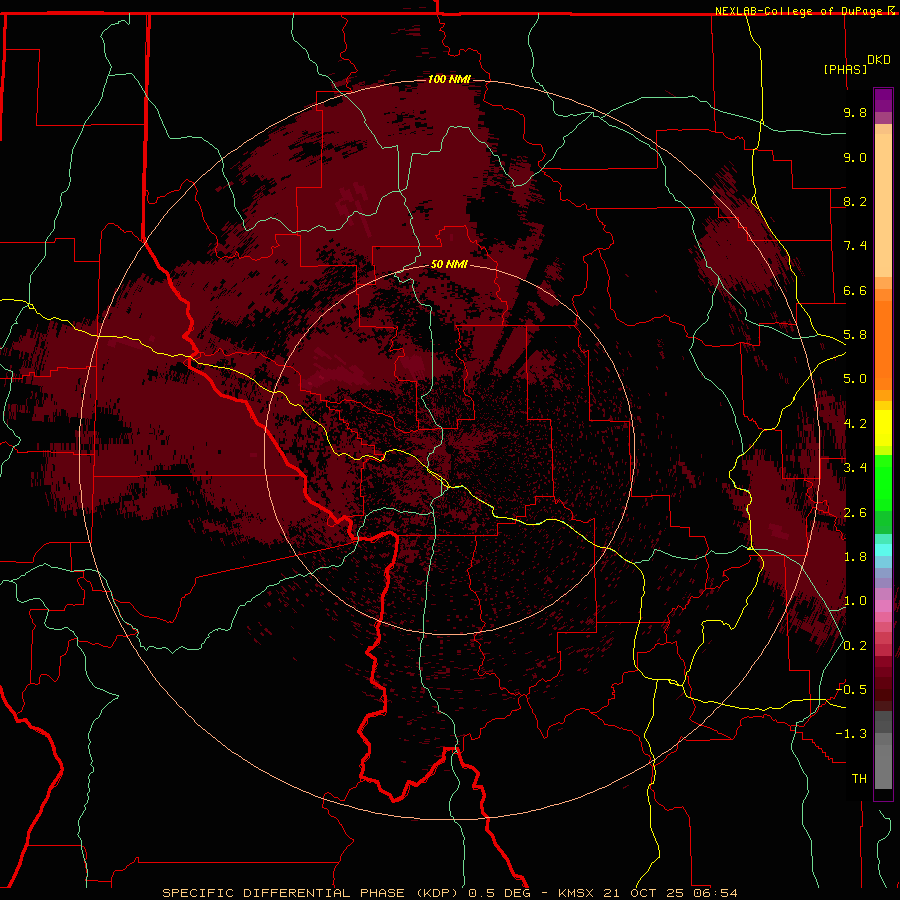Screen dimensions: 900x900
Task: Click the 2.6 scale value
Action: tap(855, 513)
